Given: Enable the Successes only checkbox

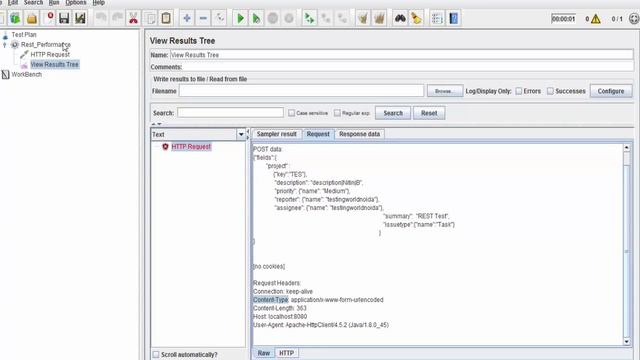Looking at the screenshot, I should point(550,91).
